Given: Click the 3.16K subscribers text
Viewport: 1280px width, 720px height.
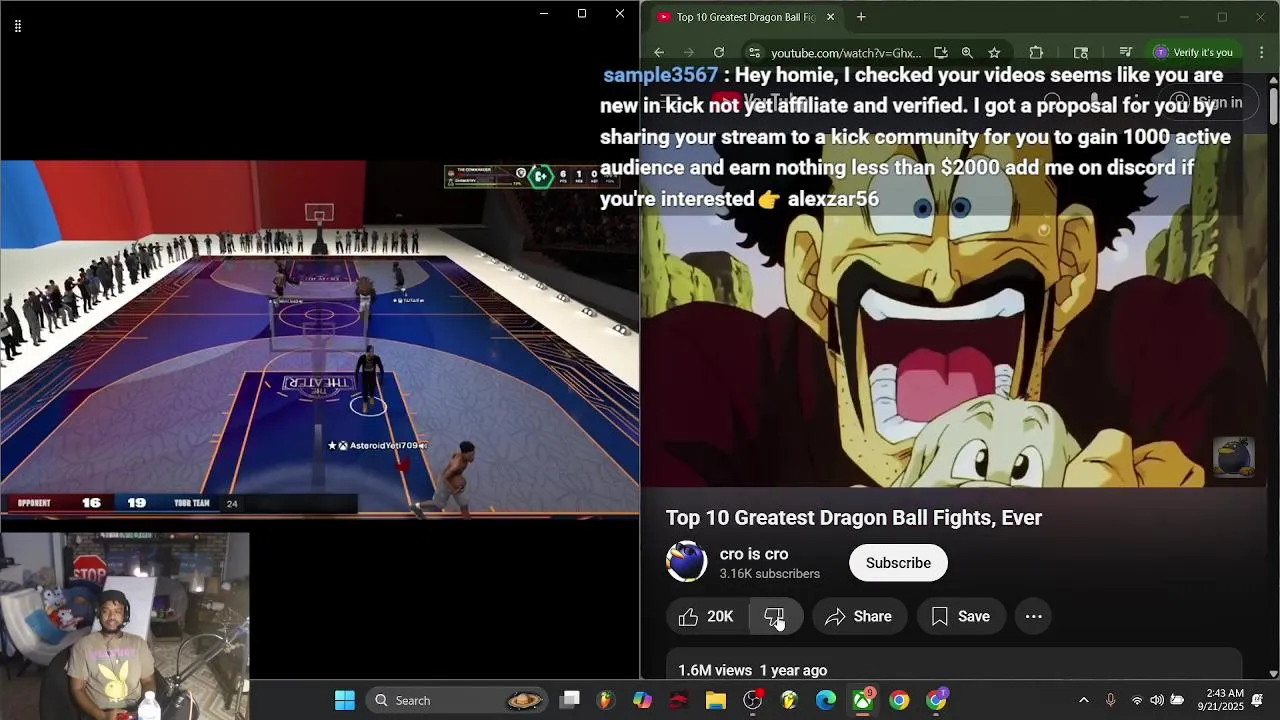Looking at the screenshot, I should point(770,574).
